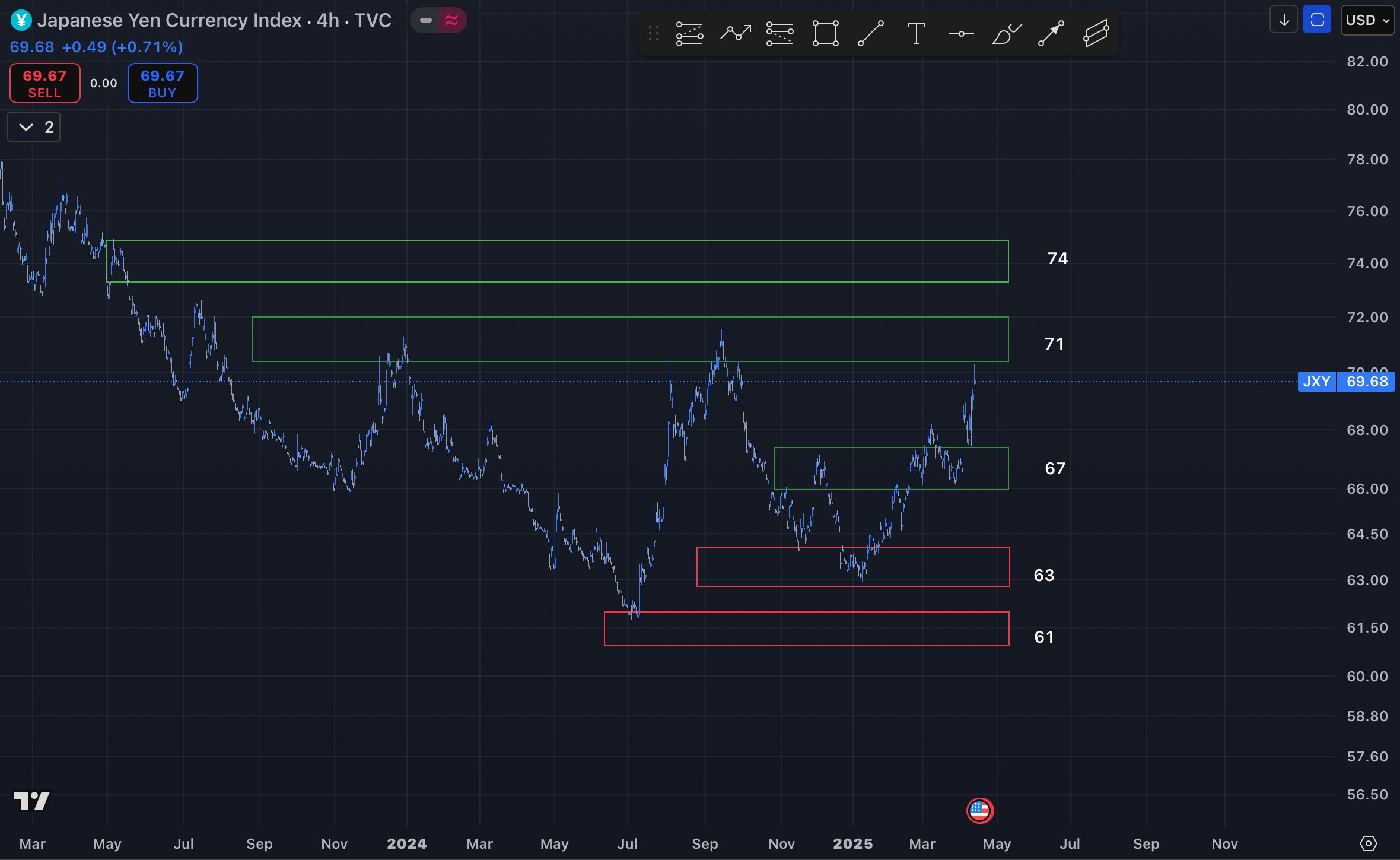This screenshot has height=860, width=1400.
Task: Click the JXY 69.68 price axis label
Action: (1347, 382)
